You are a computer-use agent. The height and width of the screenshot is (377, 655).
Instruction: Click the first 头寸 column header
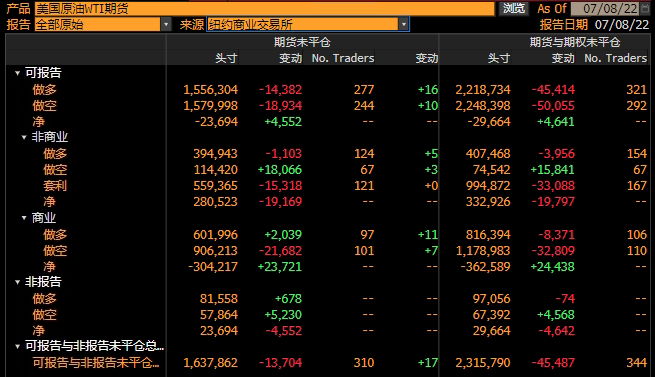pos(226,58)
